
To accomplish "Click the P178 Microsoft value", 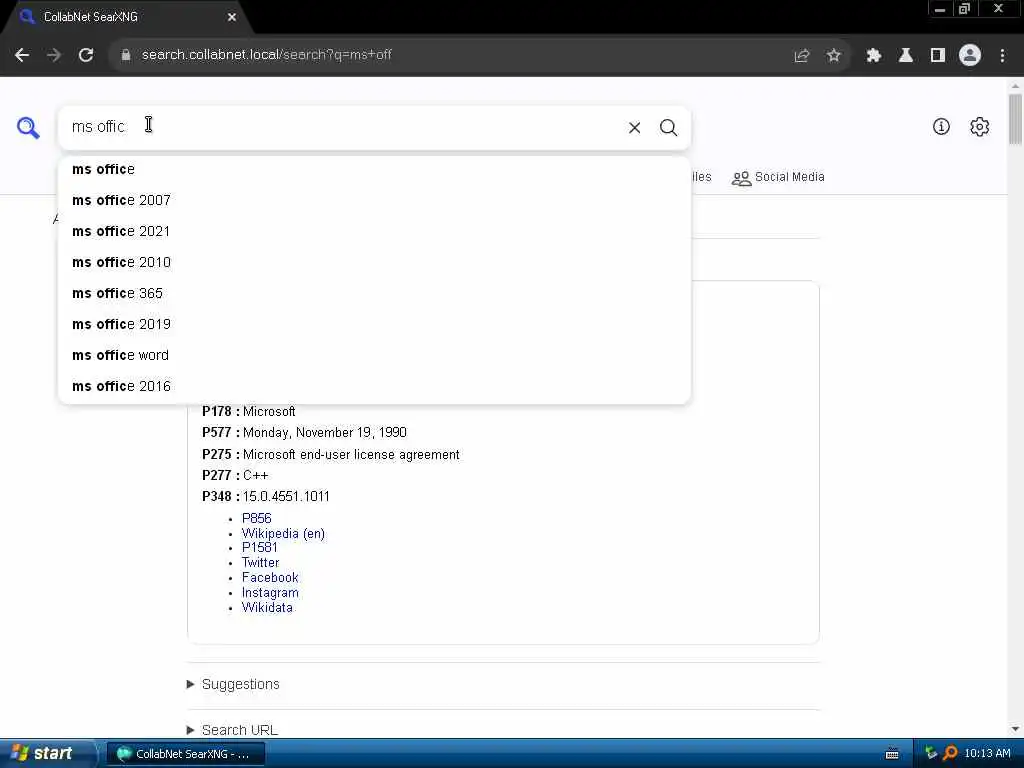I will [269, 412].
